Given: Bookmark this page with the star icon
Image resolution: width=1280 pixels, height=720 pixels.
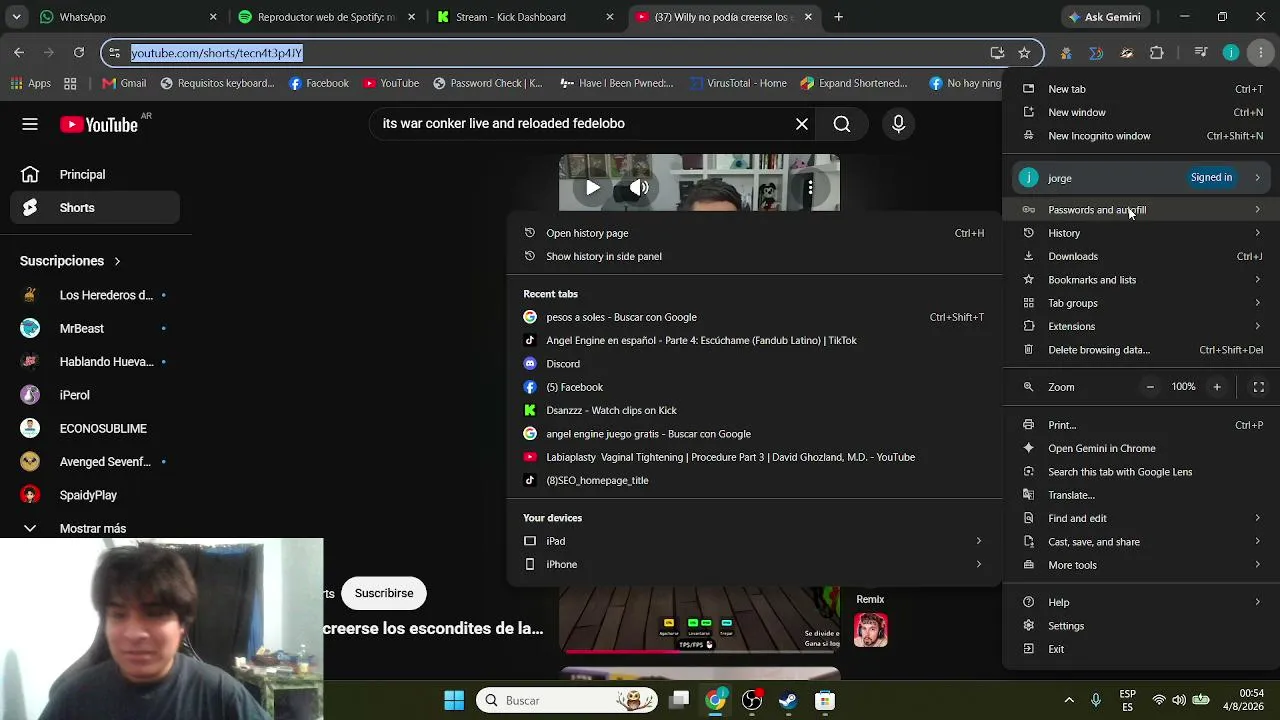Looking at the screenshot, I should 1024,52.
